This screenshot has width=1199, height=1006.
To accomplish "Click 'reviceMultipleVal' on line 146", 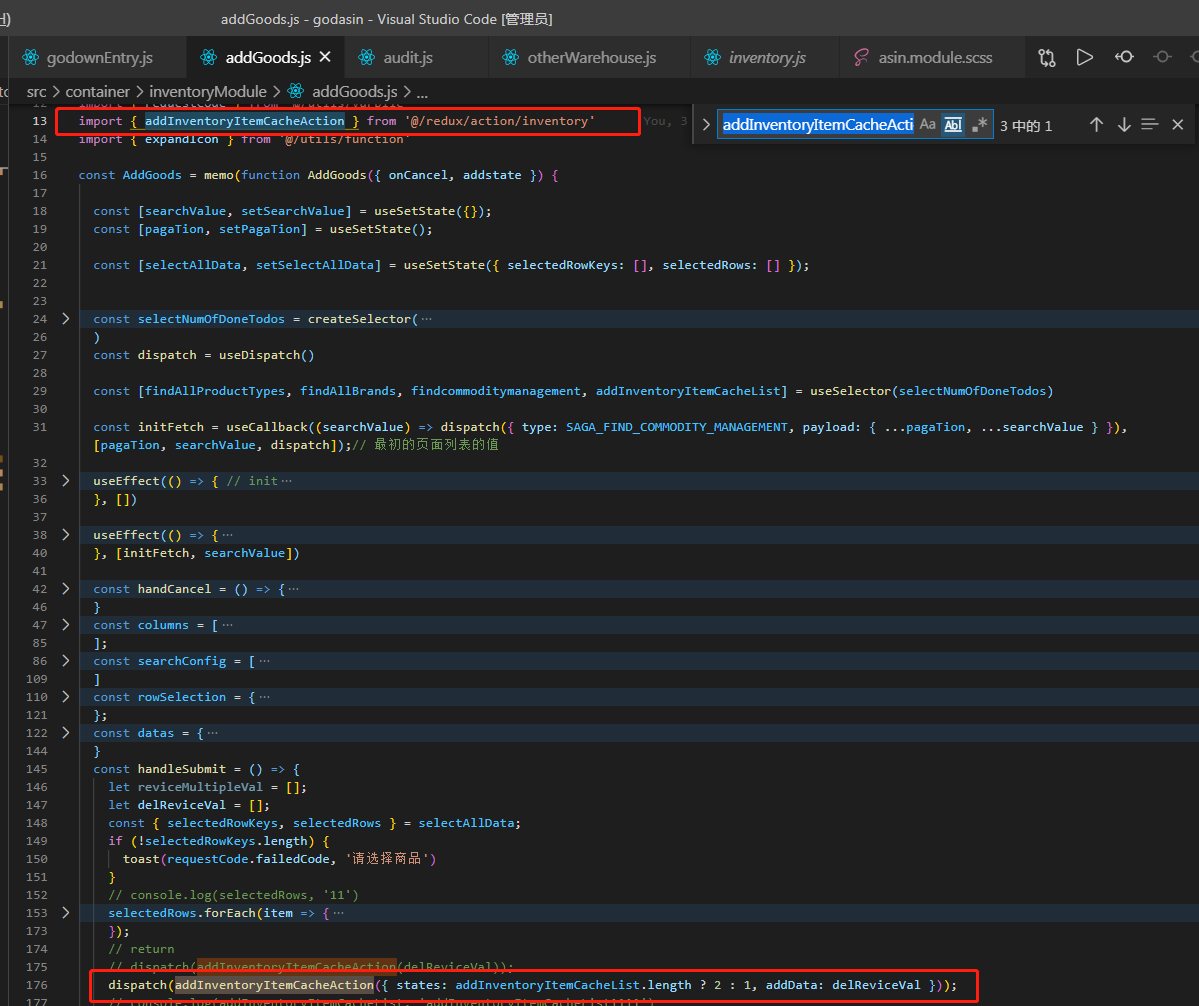I will [x=200, y=787].
